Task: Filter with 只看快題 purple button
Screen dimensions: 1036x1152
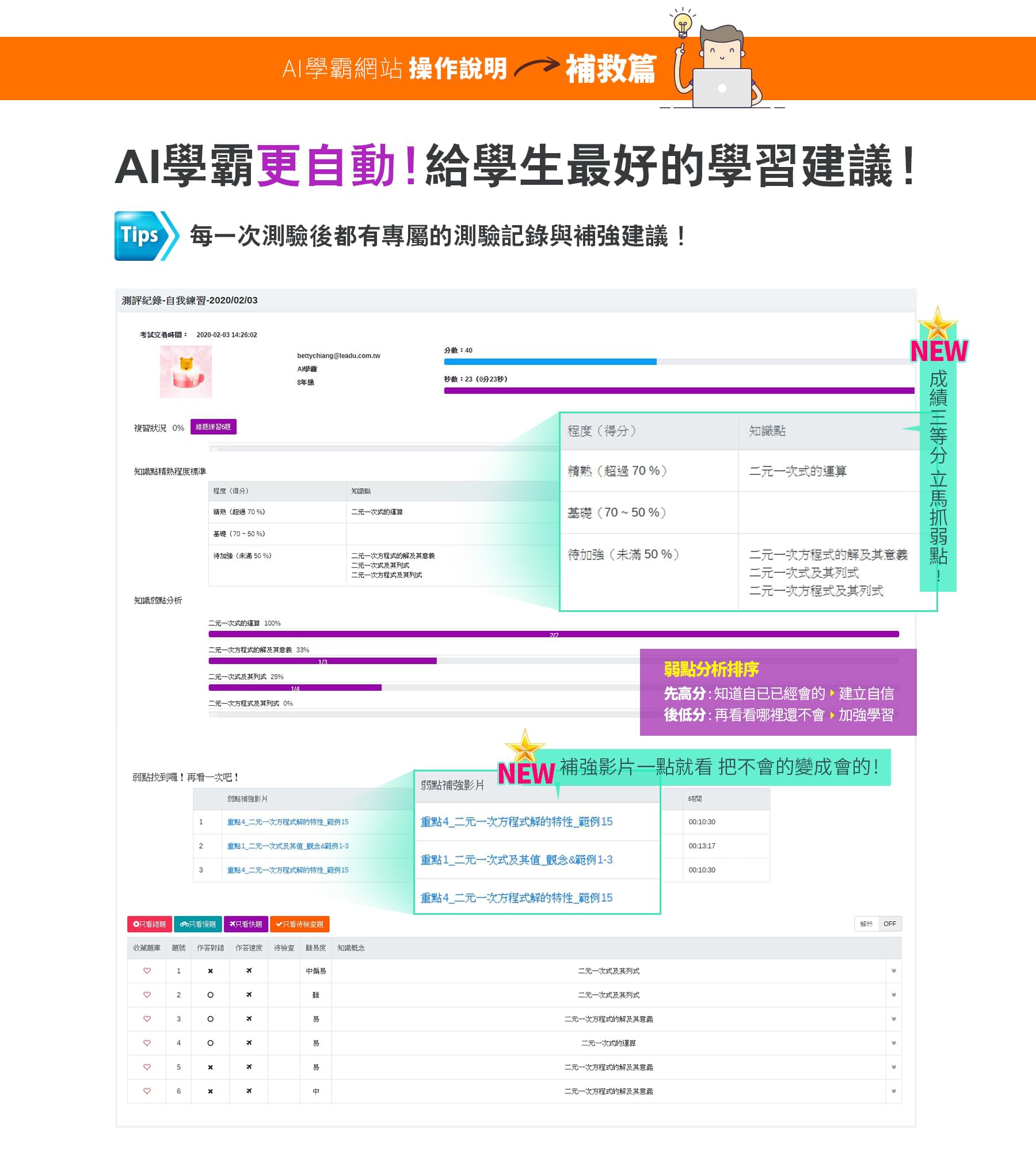Action: pyautogui.click(x=246, y=925)
